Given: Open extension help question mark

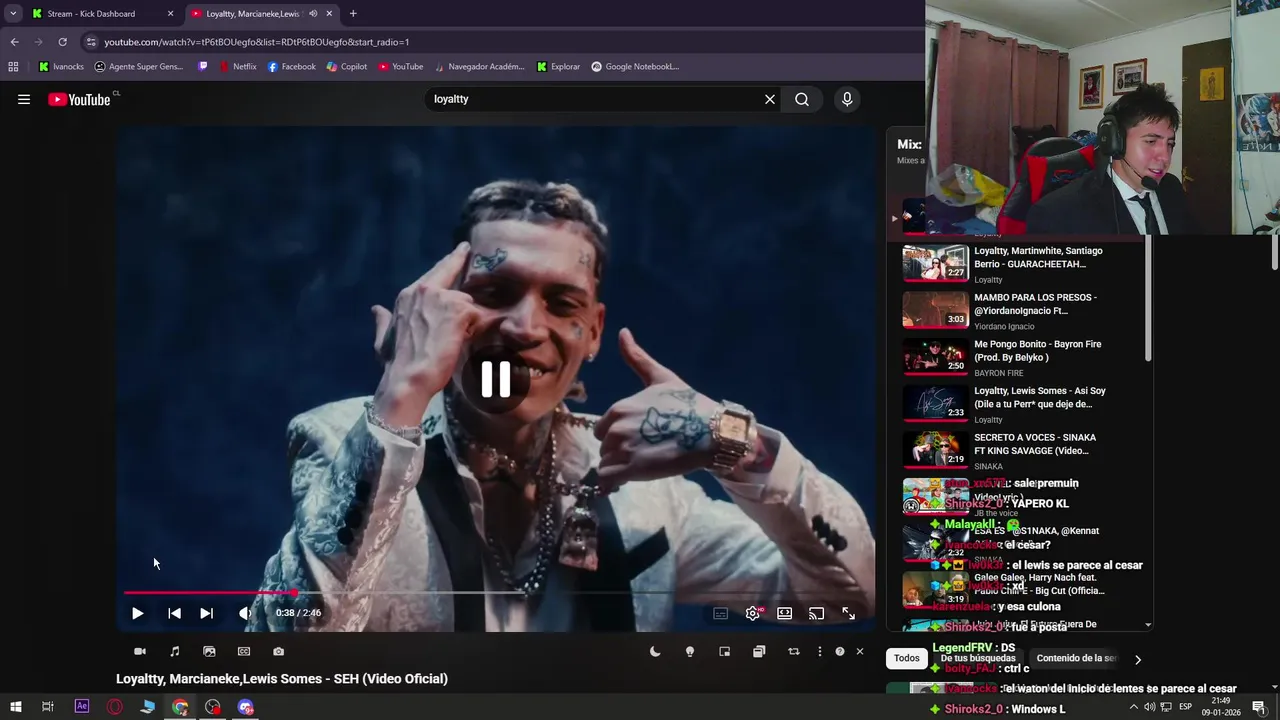Looking at the screenshot, I should [840, 651].
